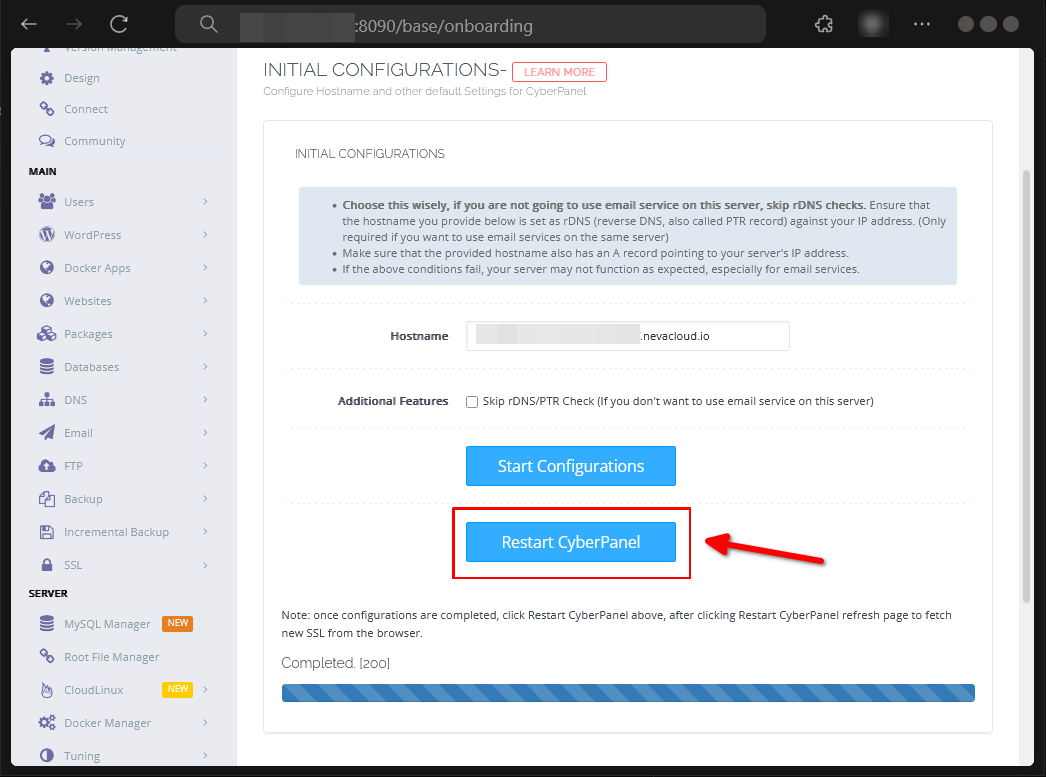Expand the DNS submenu chevron
1046x777 pixels.
point(205,400)
